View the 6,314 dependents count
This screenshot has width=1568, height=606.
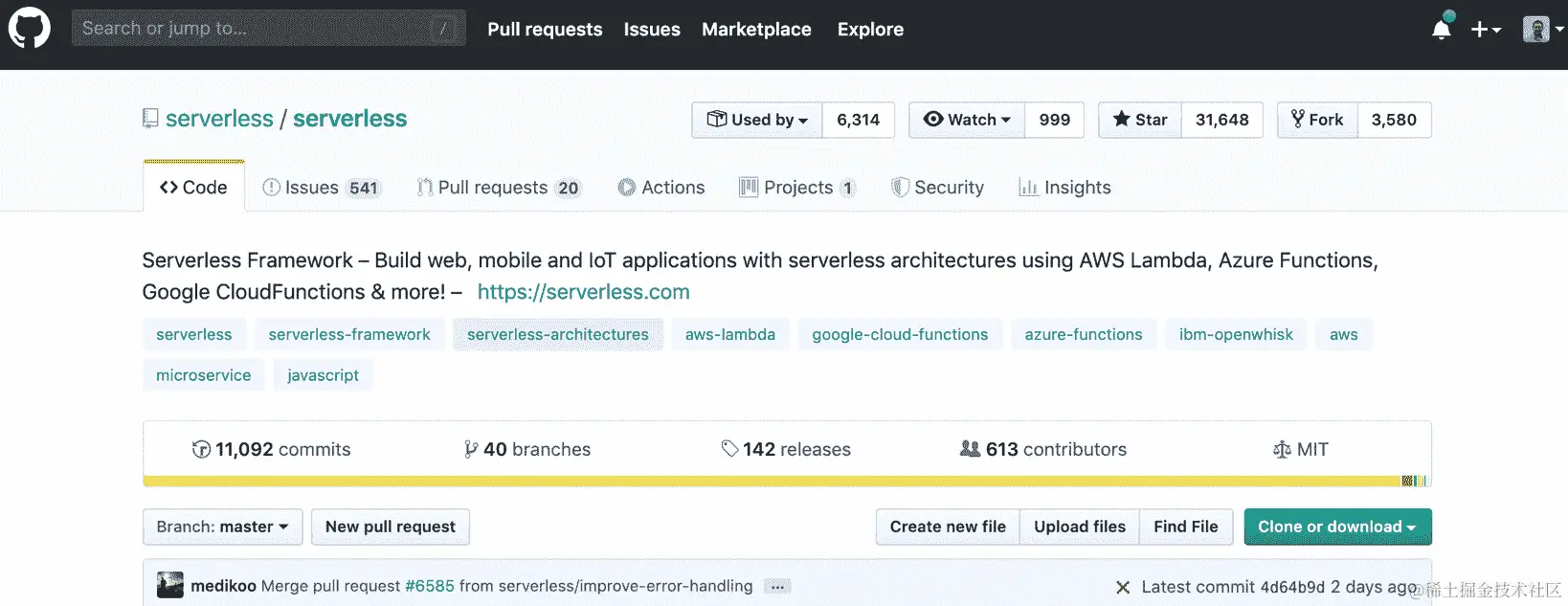point(858,120)
